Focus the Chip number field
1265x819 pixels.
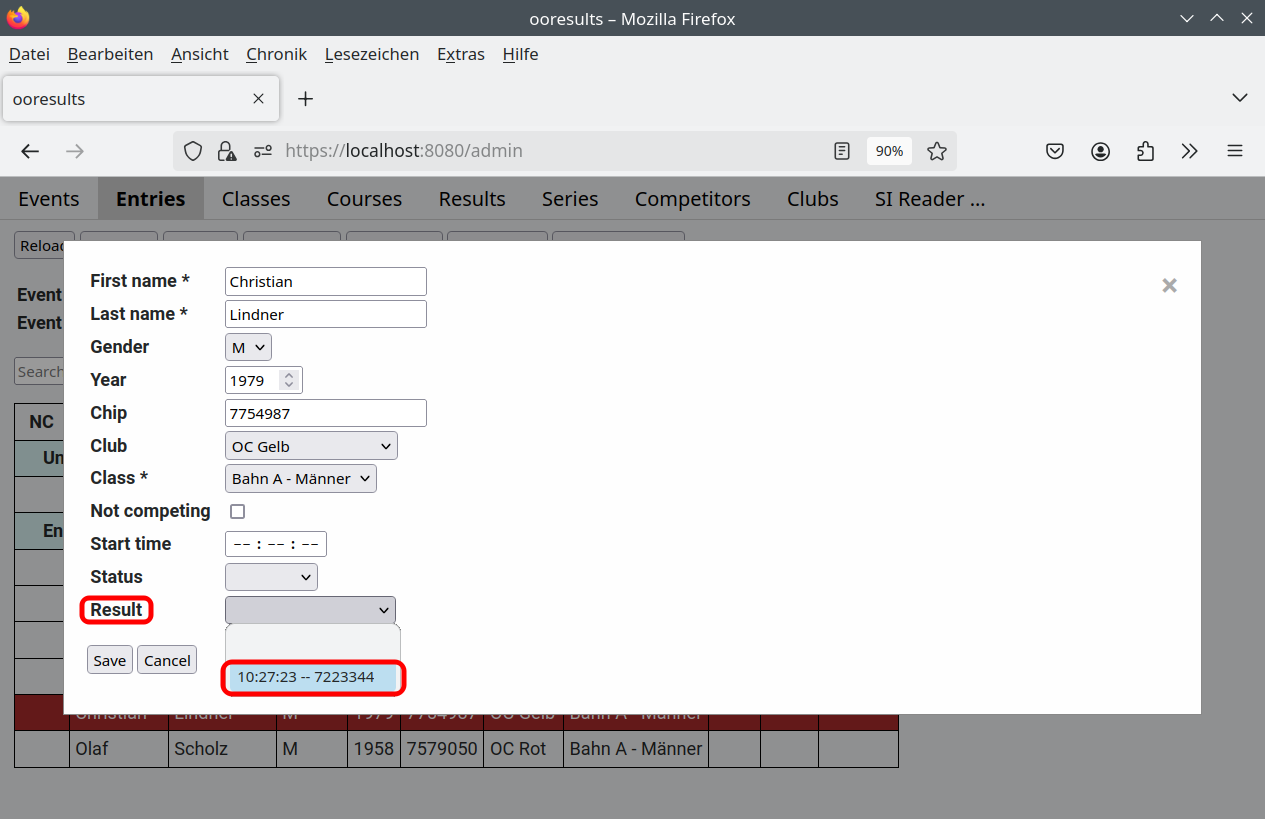[x=326, y=413]
